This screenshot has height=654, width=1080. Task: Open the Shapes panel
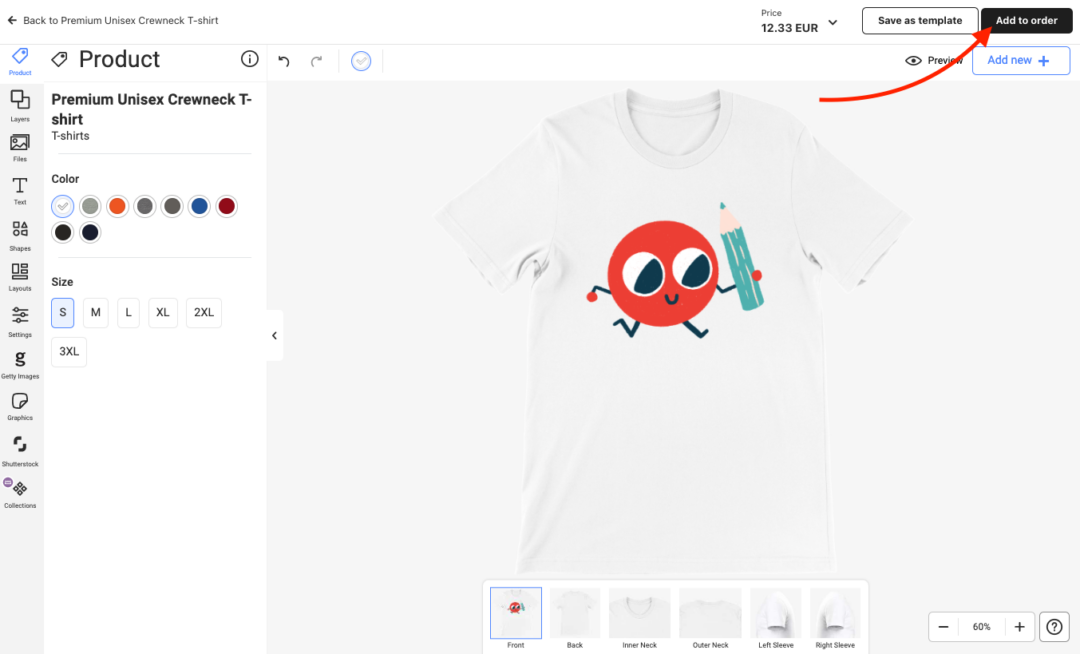[x=20, y=234]
